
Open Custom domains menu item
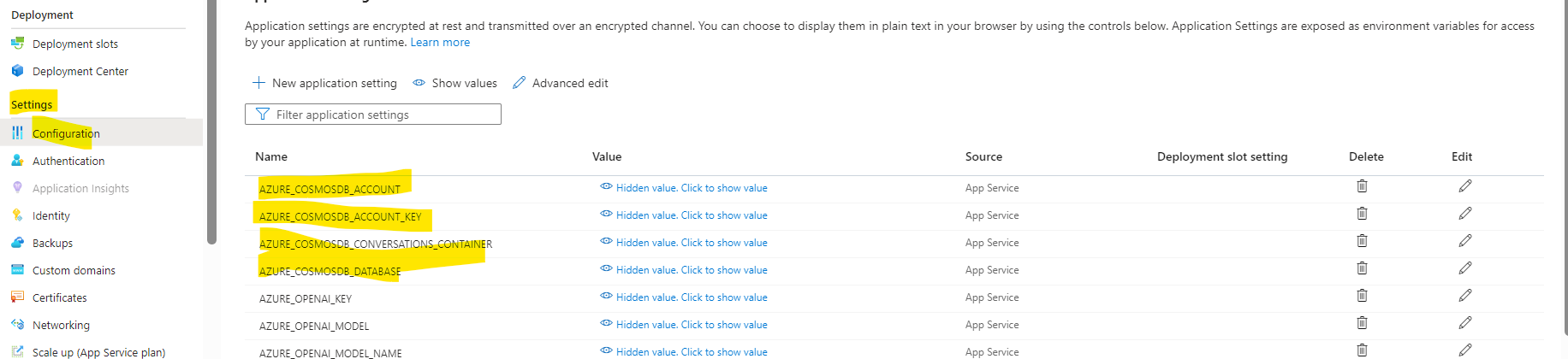74,270
